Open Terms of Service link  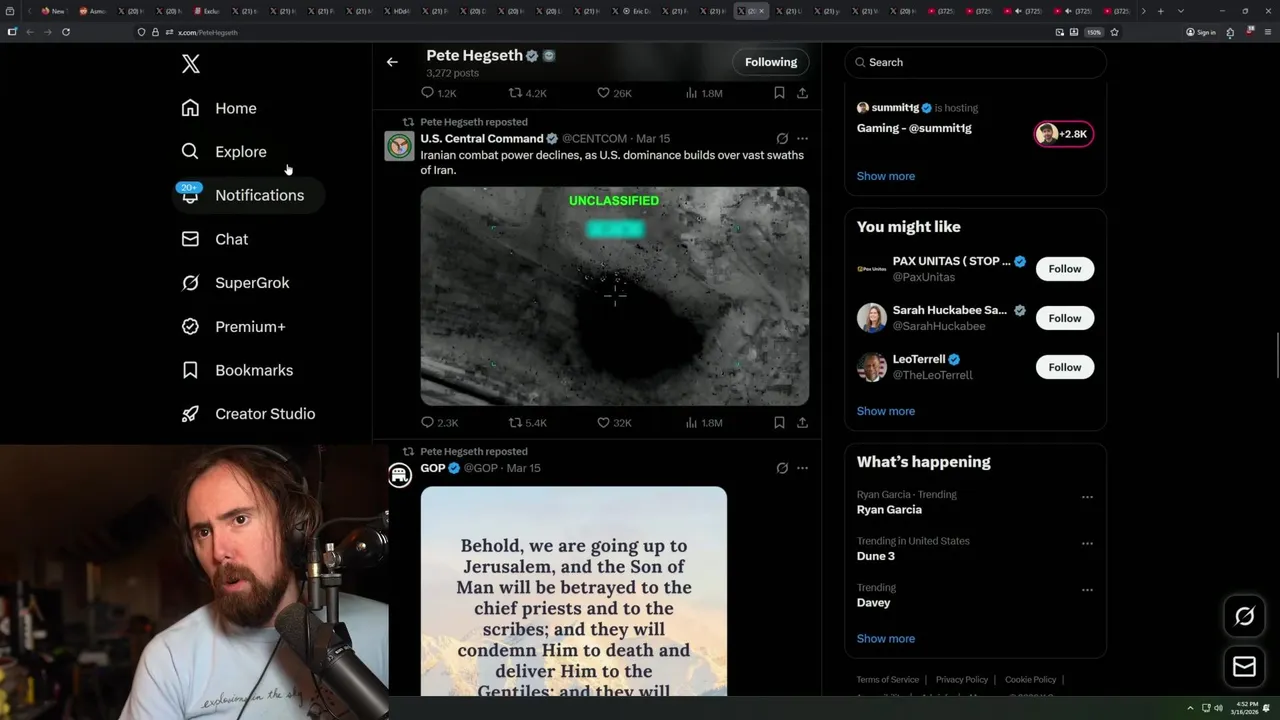pyautogui.click(x=887, y=680)
